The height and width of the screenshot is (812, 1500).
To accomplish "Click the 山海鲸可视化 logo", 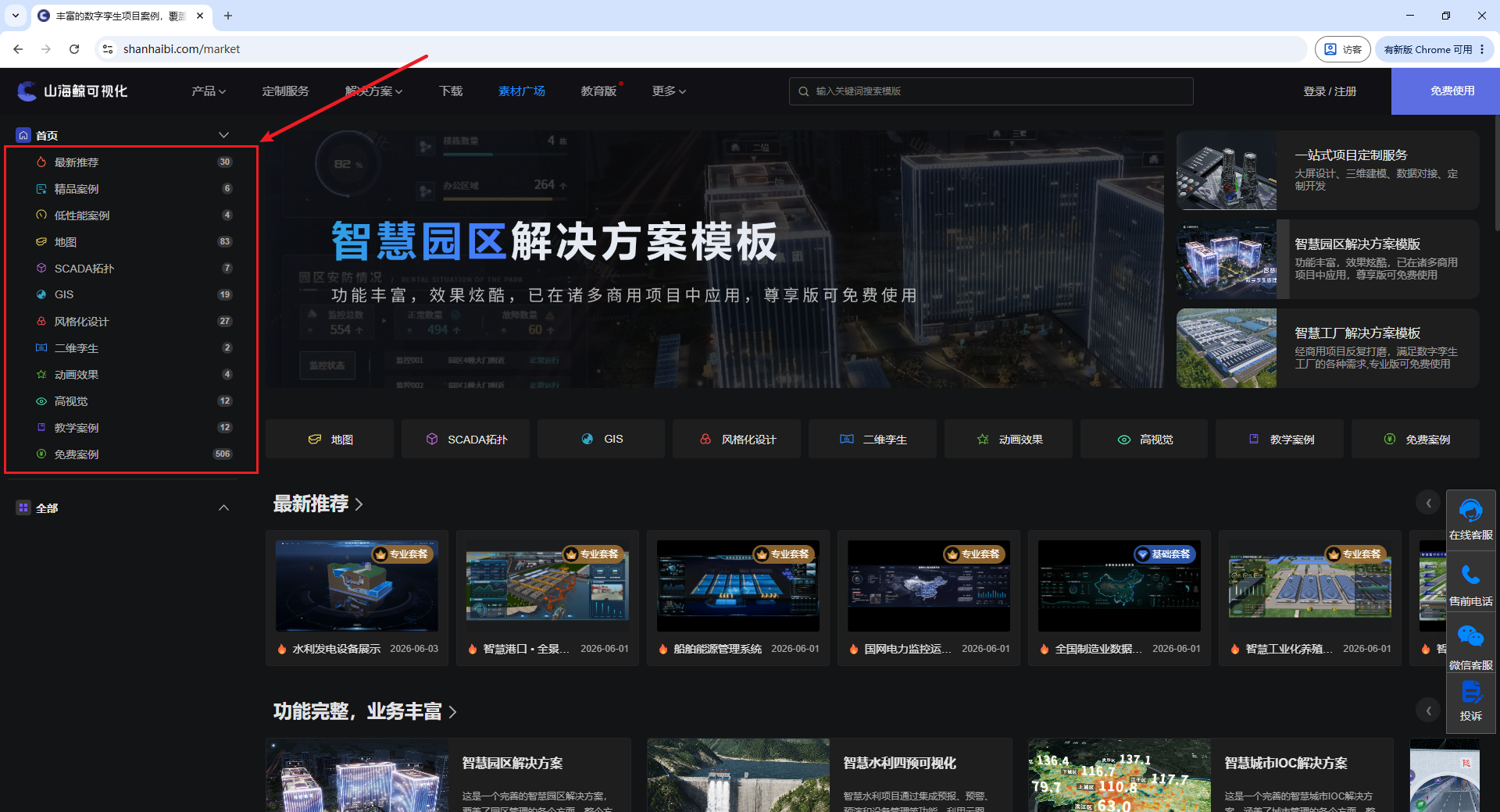I will pos(73,91).
